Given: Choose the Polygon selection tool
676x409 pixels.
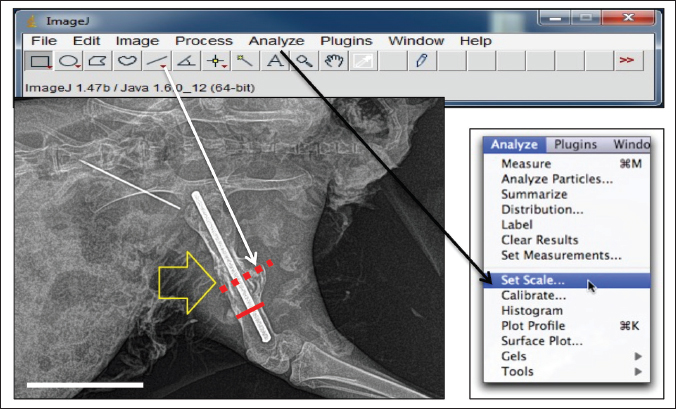Looking at the screenshot, I should (x=98, y=62).
